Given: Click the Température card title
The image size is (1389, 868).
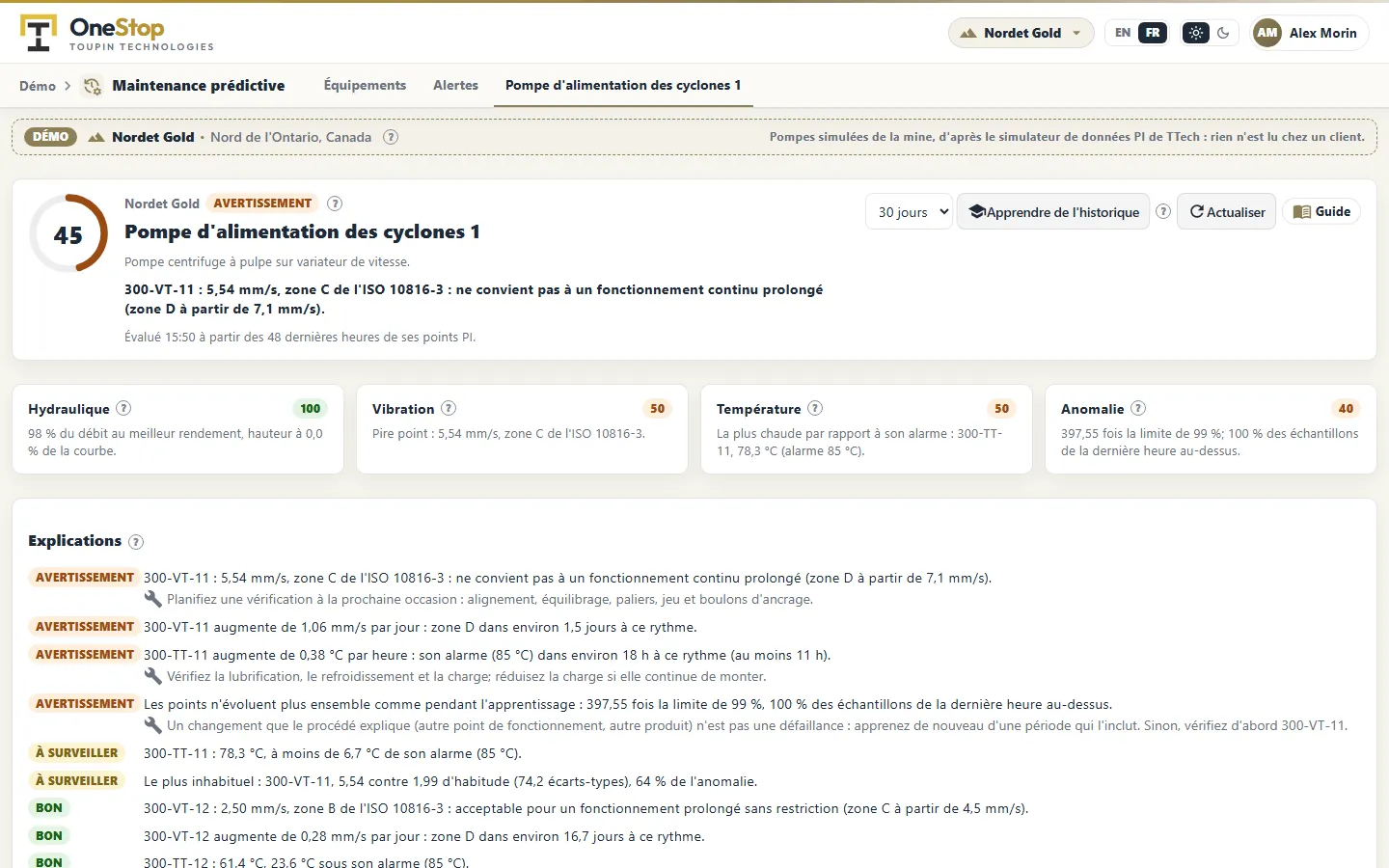Looking at the screenshot, I should 759,409.
